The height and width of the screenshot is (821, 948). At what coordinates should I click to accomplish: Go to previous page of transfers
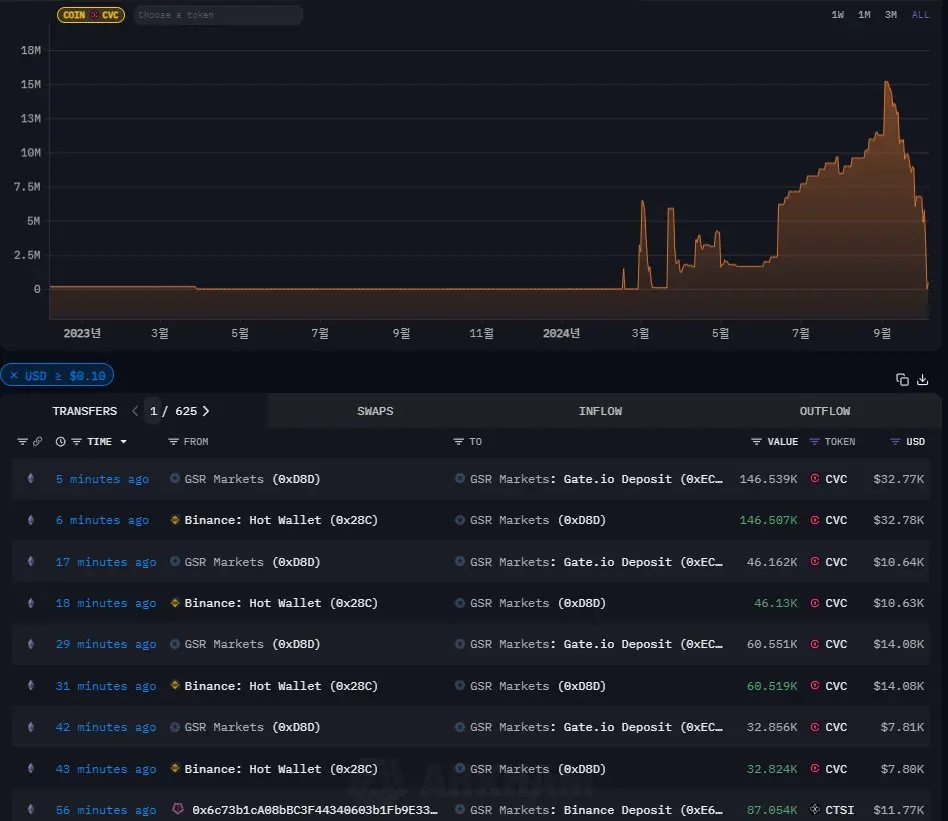point(135,411)
